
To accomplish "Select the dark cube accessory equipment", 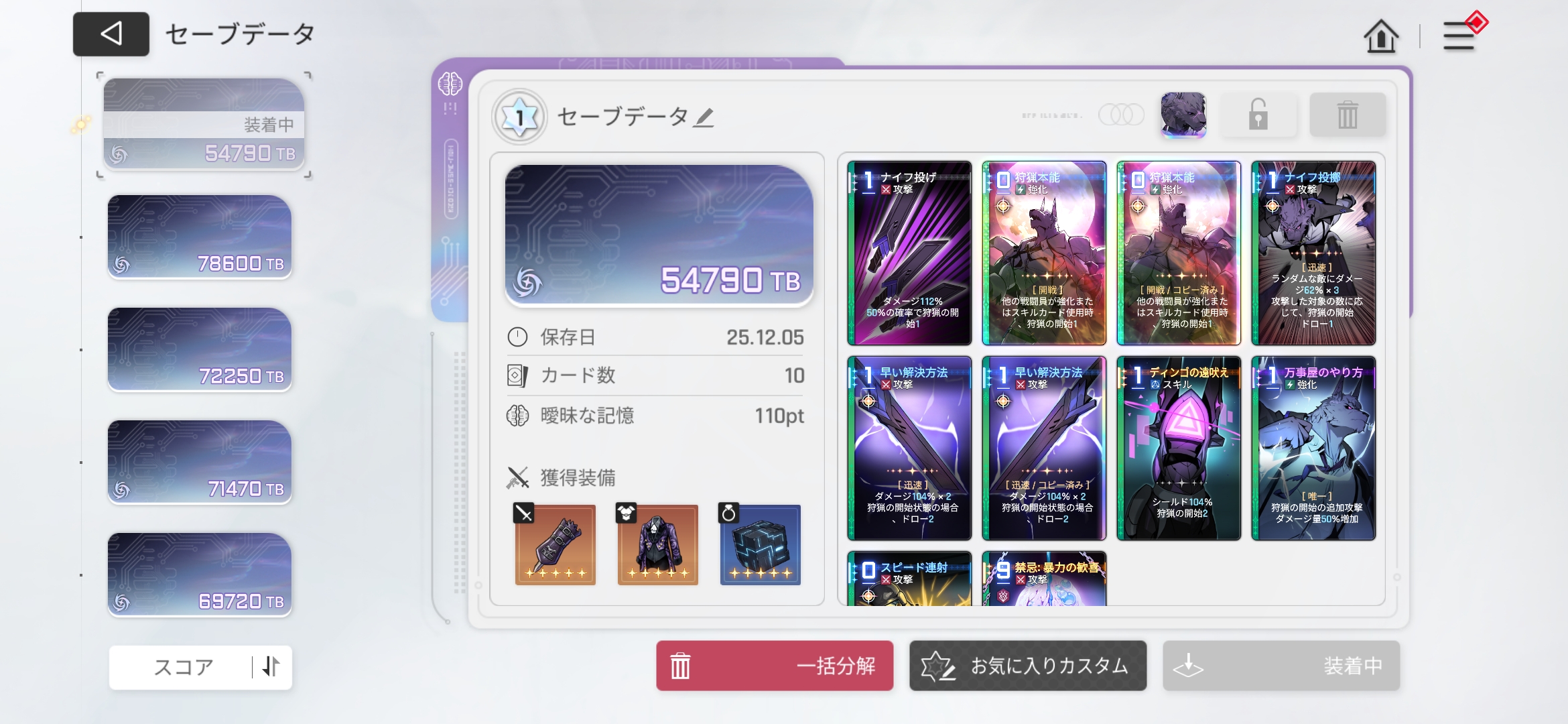I will click(760, 544).
